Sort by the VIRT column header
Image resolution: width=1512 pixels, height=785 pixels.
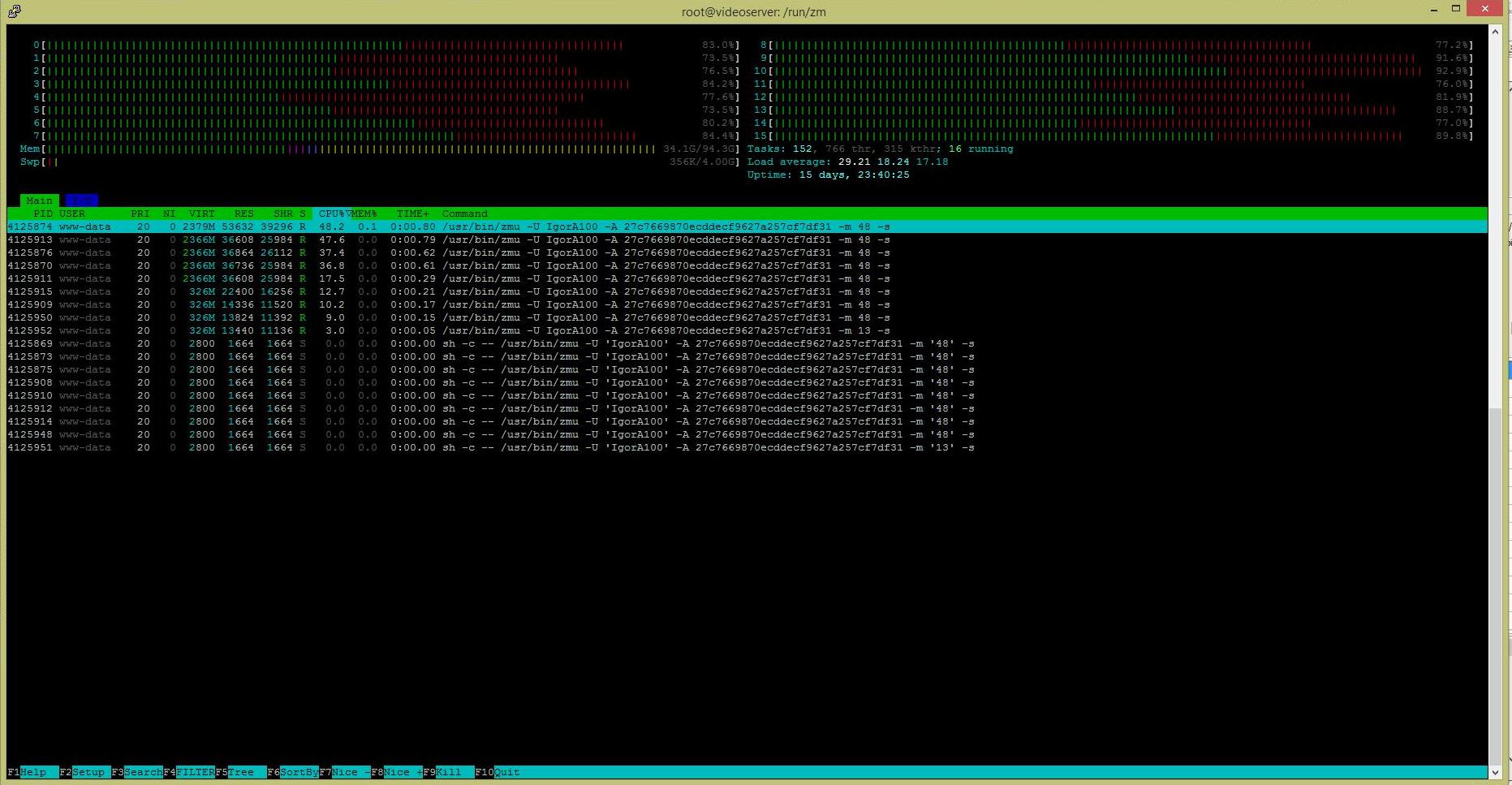point(201,214)
